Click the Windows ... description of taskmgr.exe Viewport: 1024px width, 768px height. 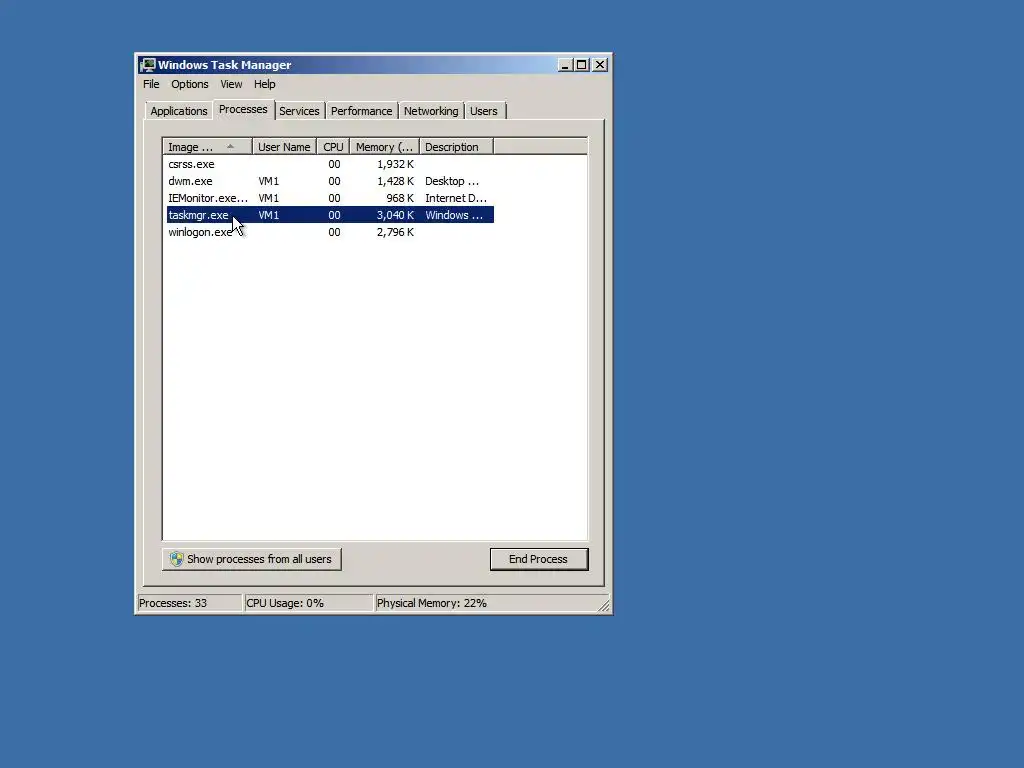[x=454, y=215]
